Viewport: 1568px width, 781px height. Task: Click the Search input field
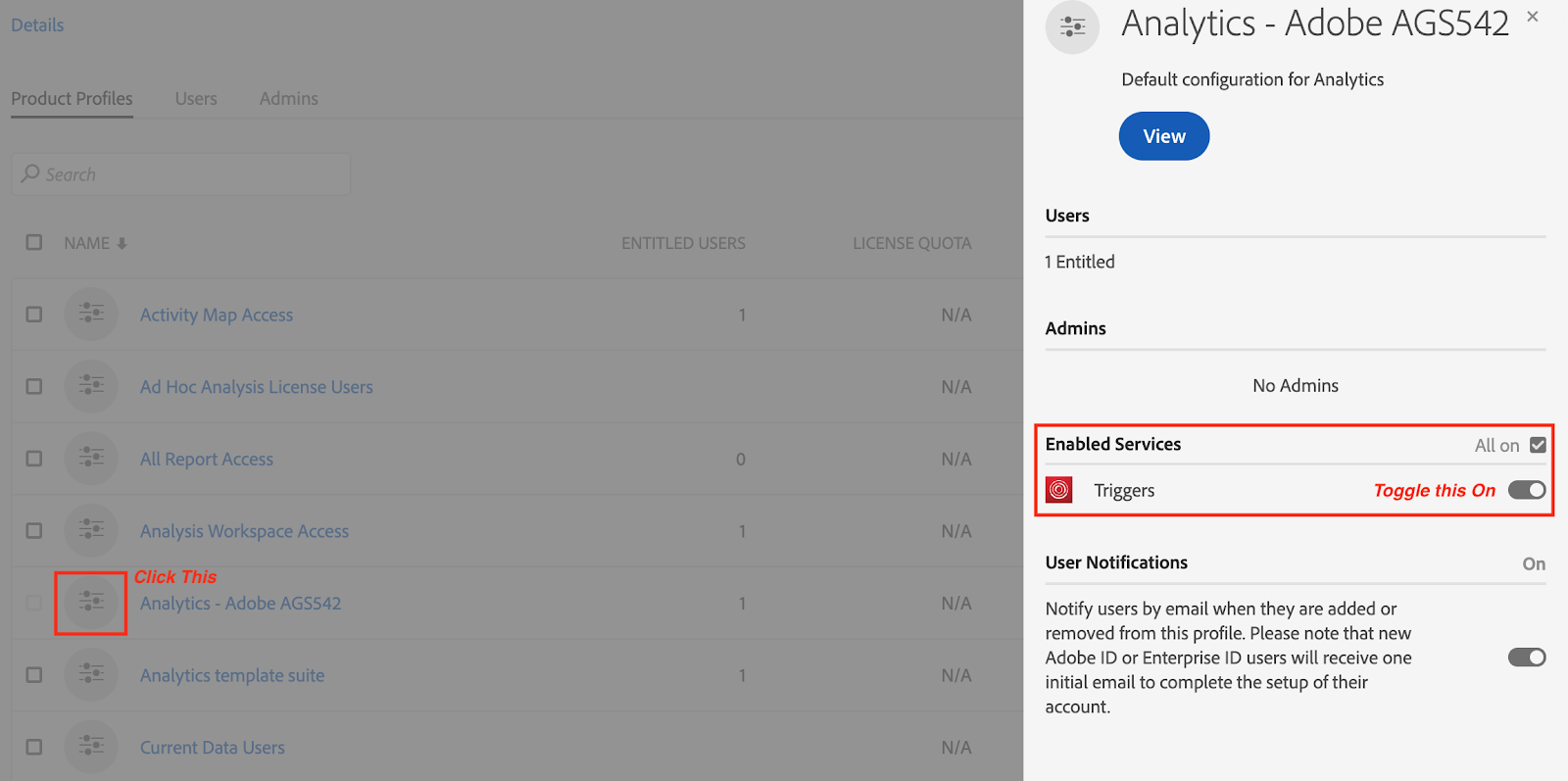181,173
